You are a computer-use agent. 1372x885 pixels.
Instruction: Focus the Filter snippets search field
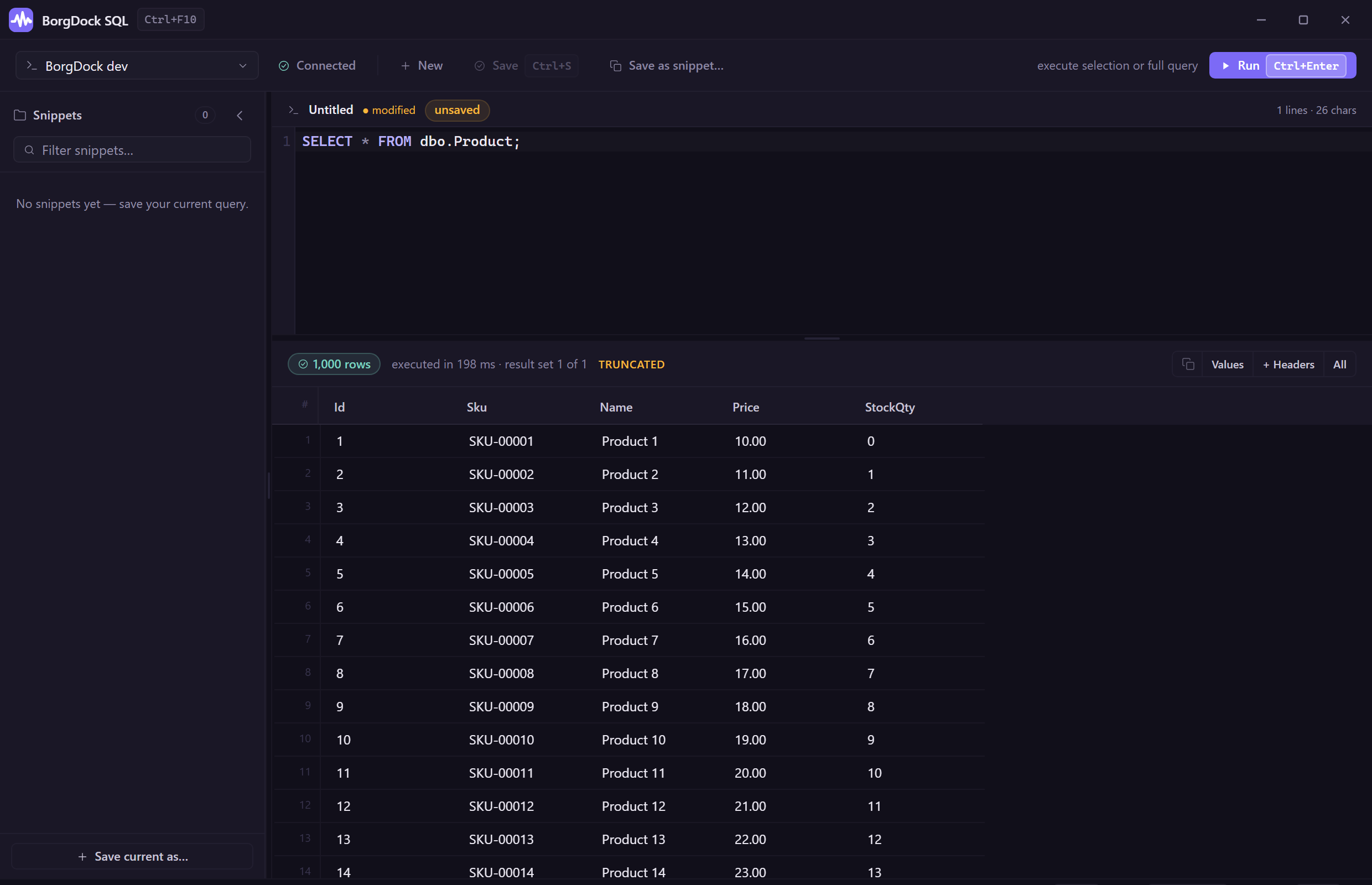132,150
